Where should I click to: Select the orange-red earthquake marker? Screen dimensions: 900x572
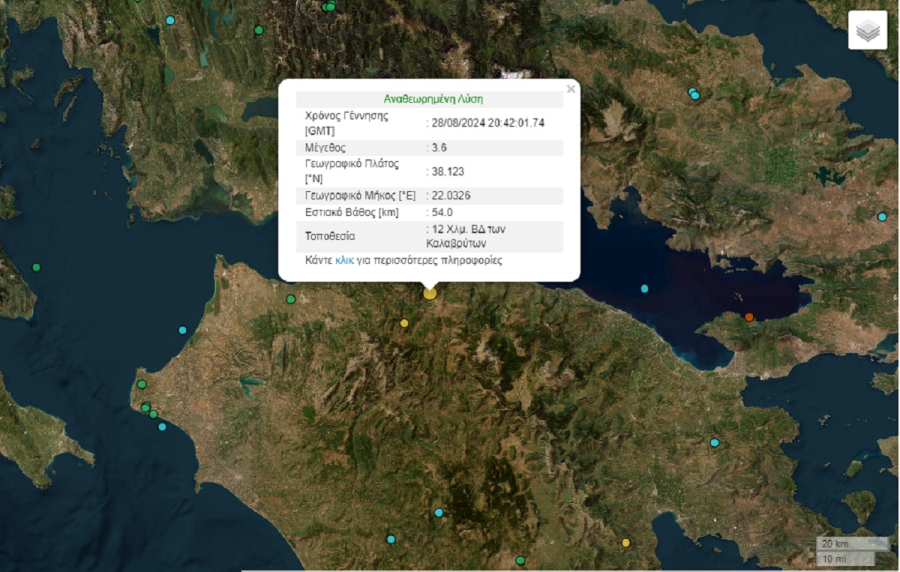749,317
